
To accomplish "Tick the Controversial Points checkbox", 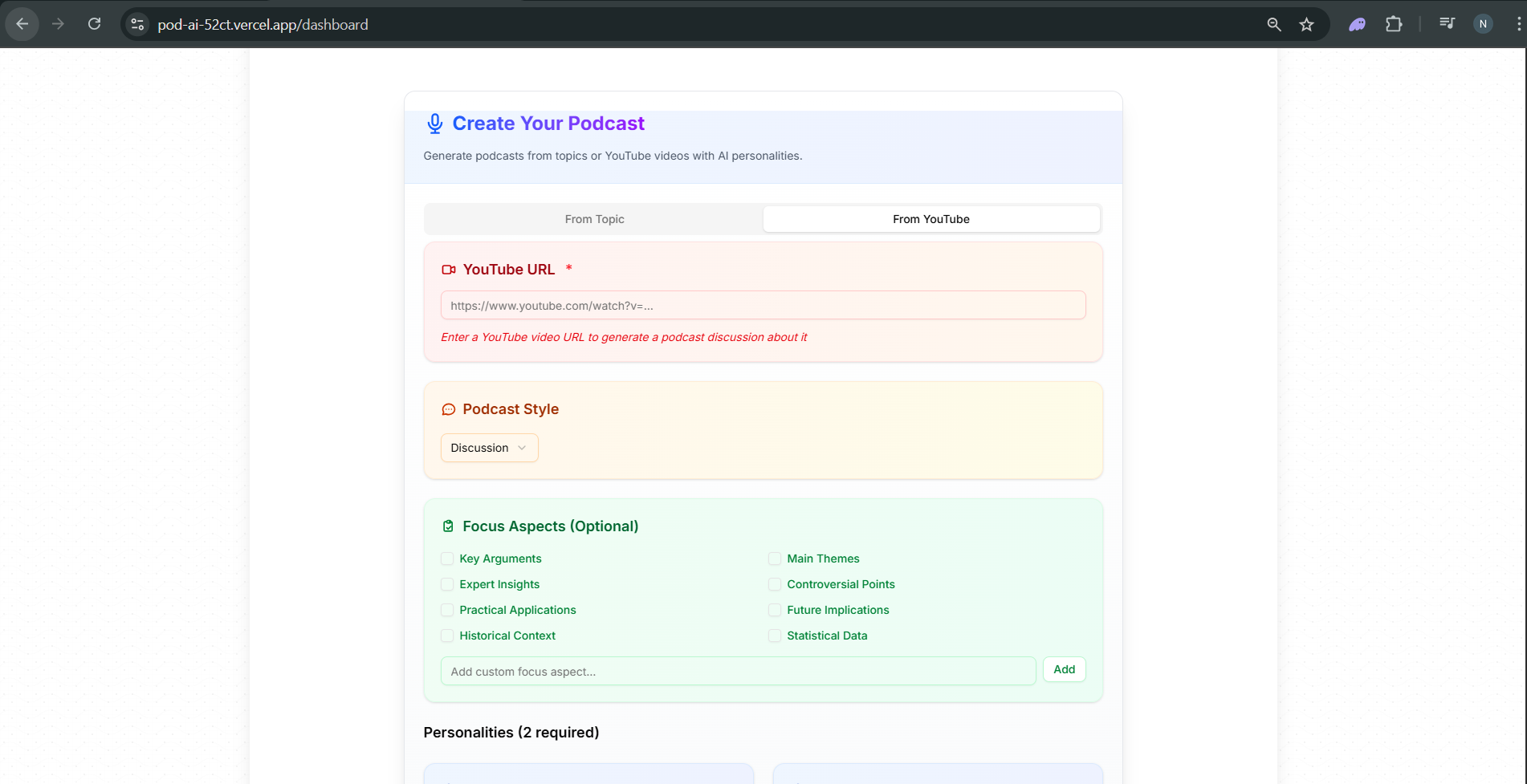I will [x=775, y=584].
